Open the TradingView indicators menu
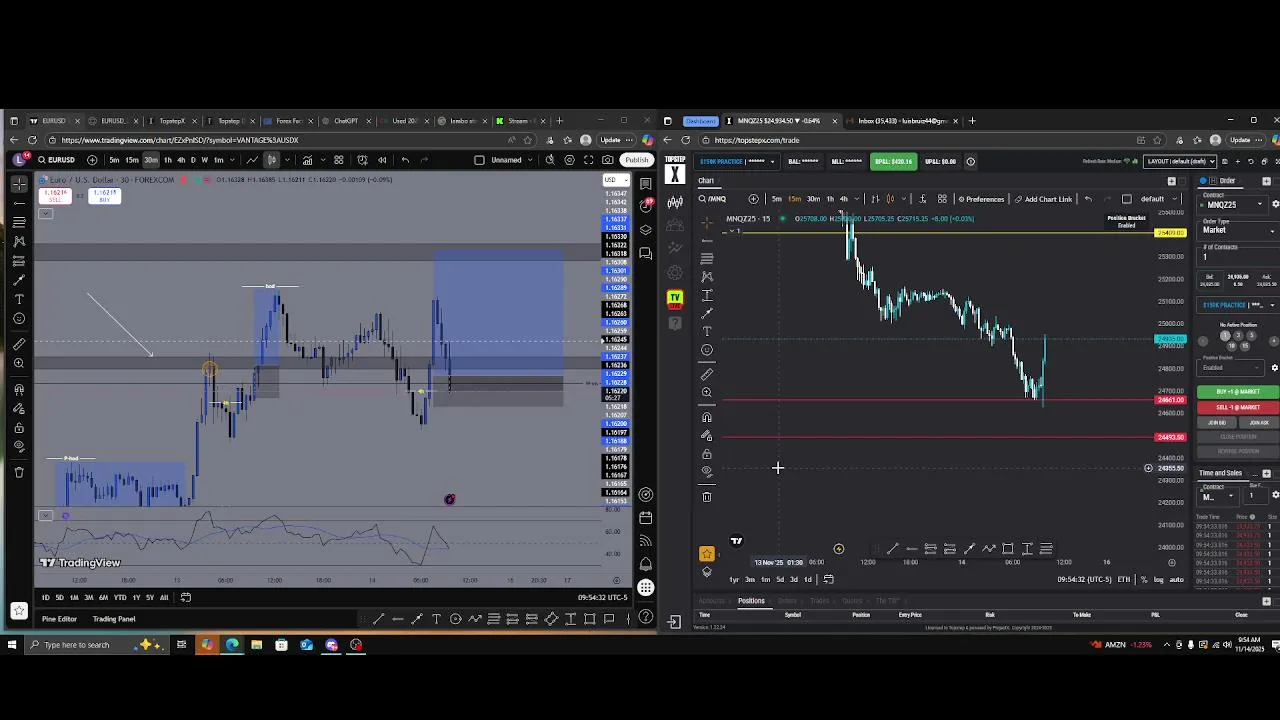The width and height of the screenshot is (1280, 720). pyautogui.click(x=307, y=160)
